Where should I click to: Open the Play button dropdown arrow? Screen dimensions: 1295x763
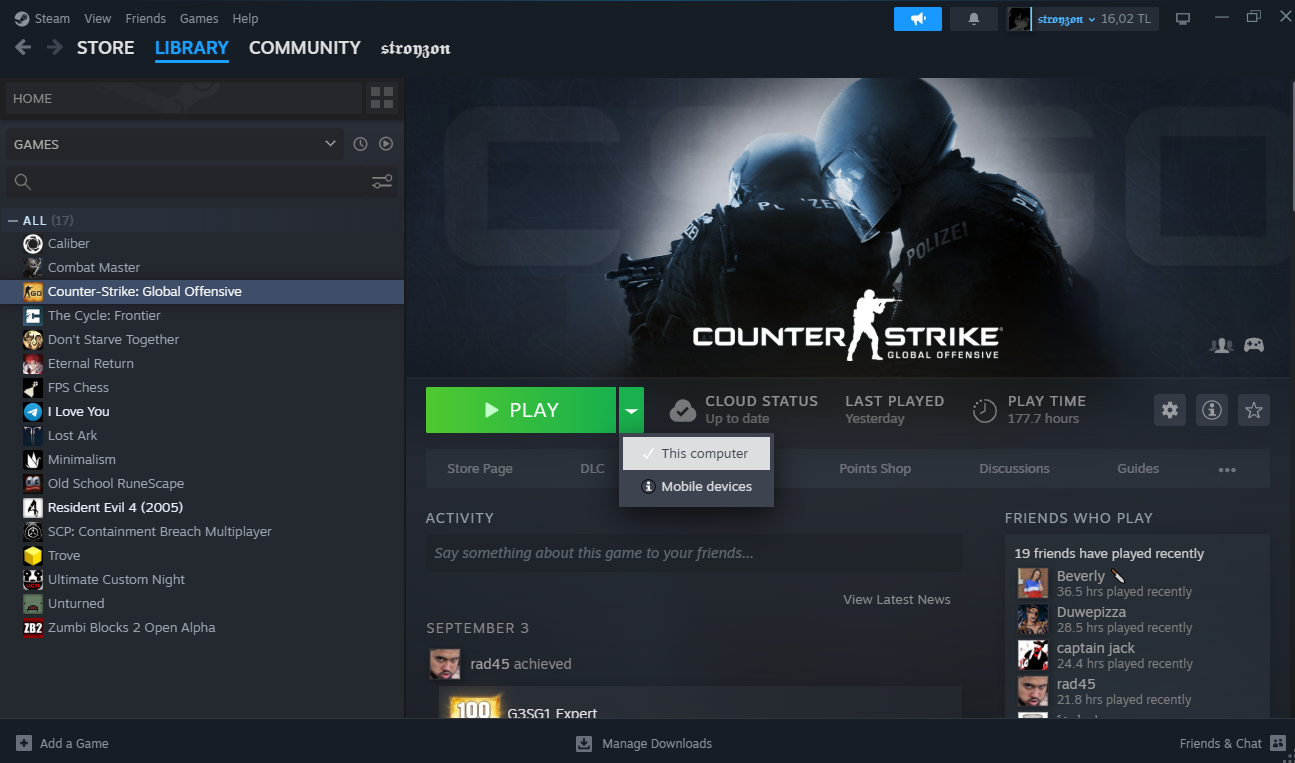click(631, 410)
